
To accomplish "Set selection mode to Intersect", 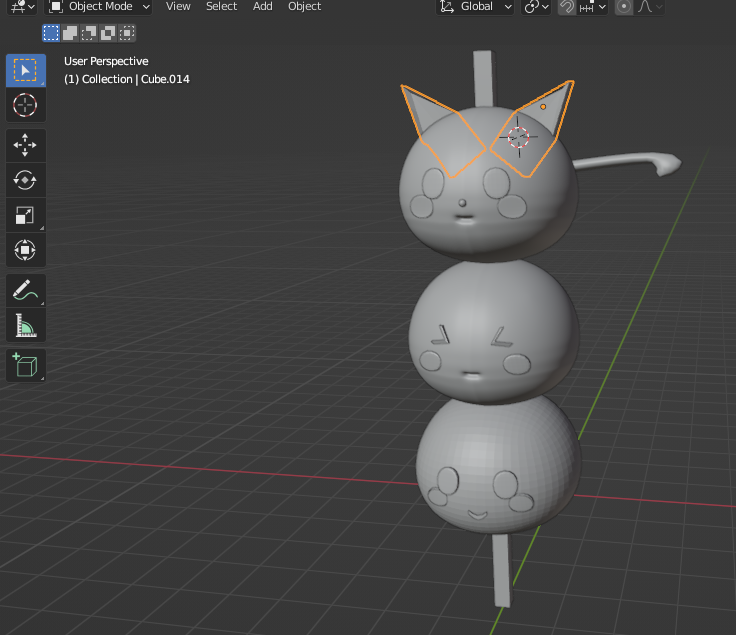I will [127, 33].
